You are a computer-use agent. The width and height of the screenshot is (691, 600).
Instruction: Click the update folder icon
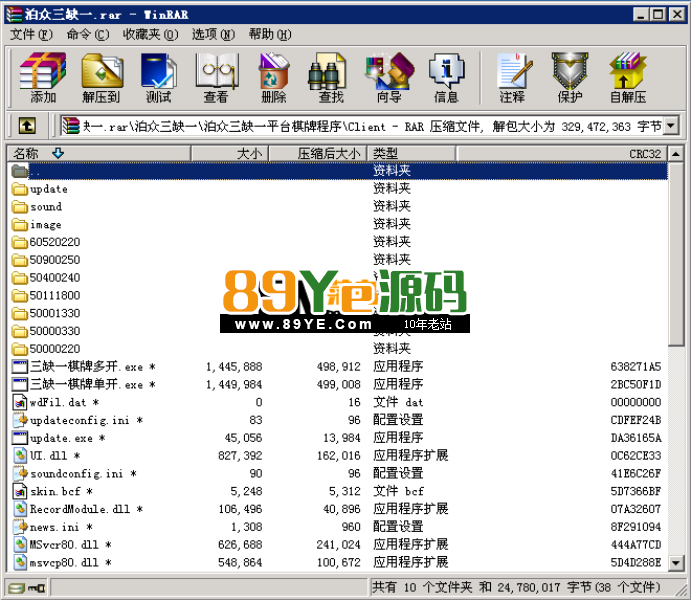(x=20, y=189)
